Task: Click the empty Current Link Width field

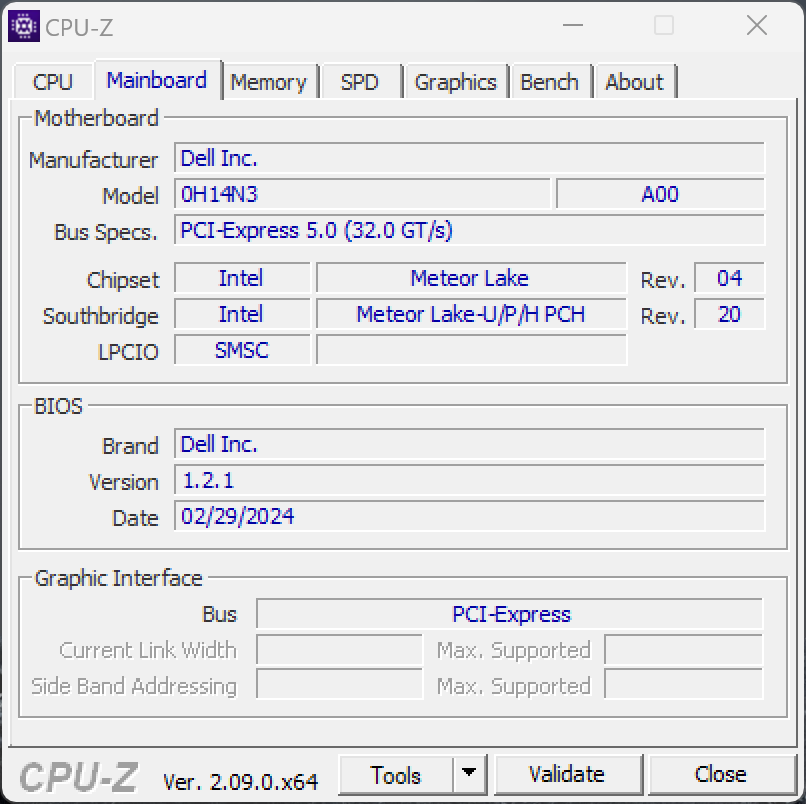Action: pos(340,650)
